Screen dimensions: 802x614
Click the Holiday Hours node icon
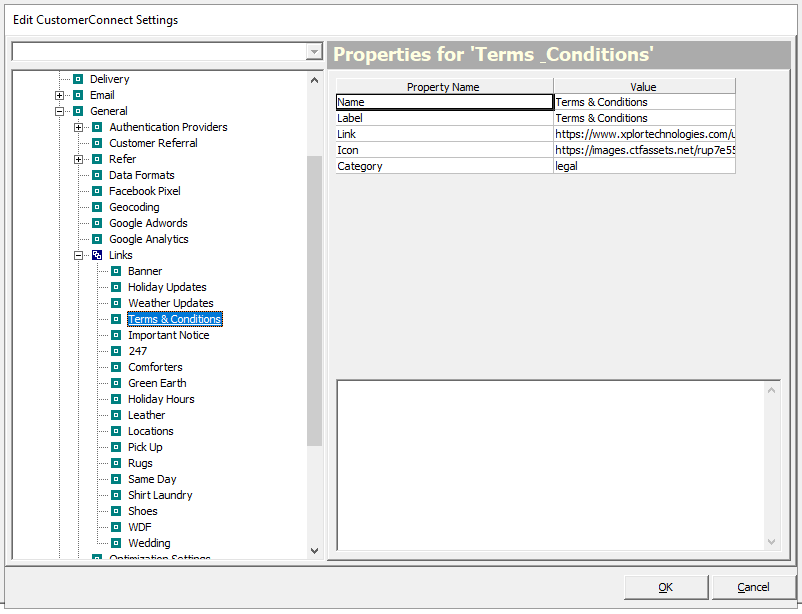coord(116,399)
